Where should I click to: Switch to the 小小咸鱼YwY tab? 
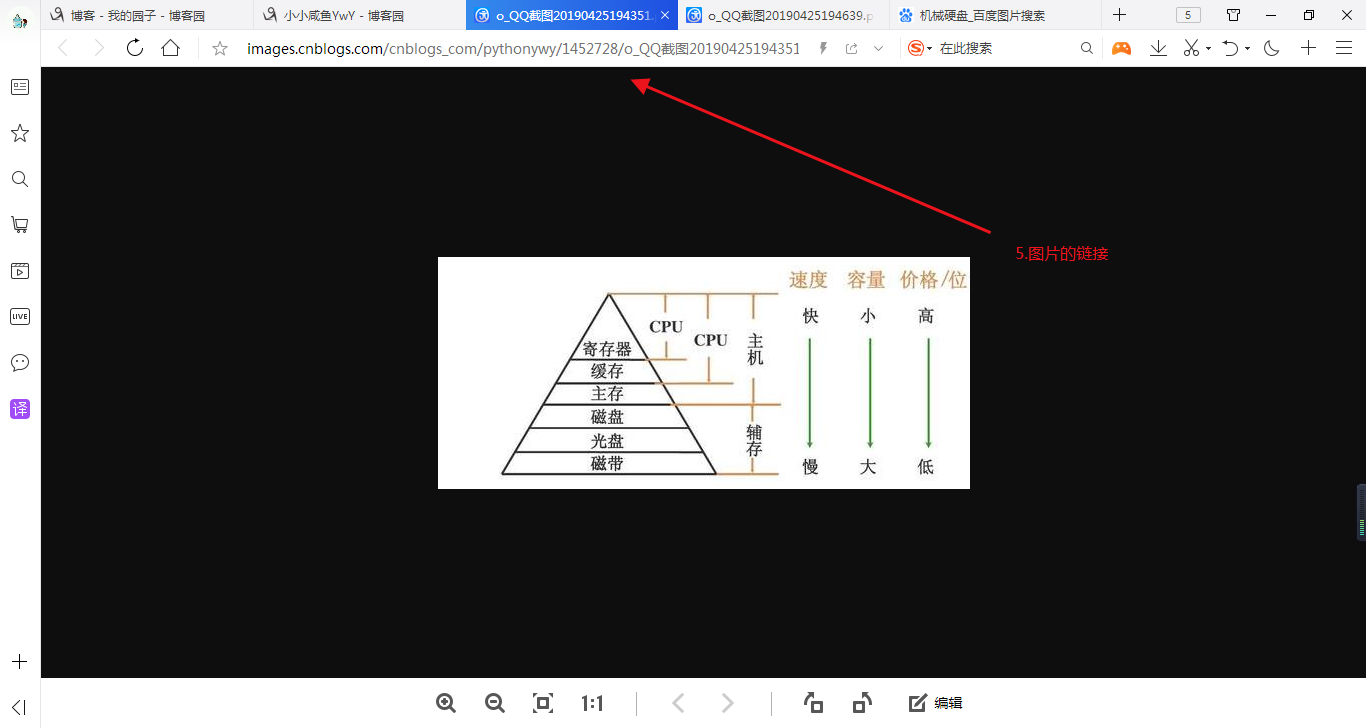(x=358, y=15)
